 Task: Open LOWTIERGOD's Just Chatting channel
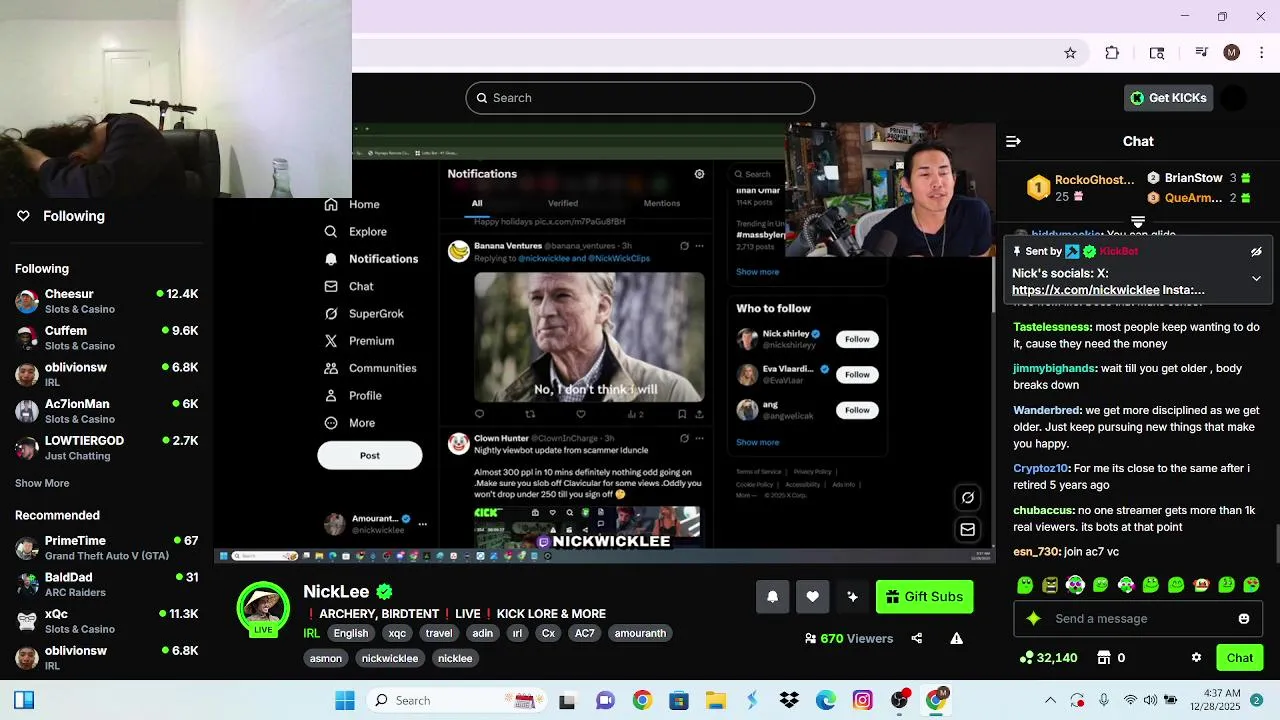[x=106, y=448]
